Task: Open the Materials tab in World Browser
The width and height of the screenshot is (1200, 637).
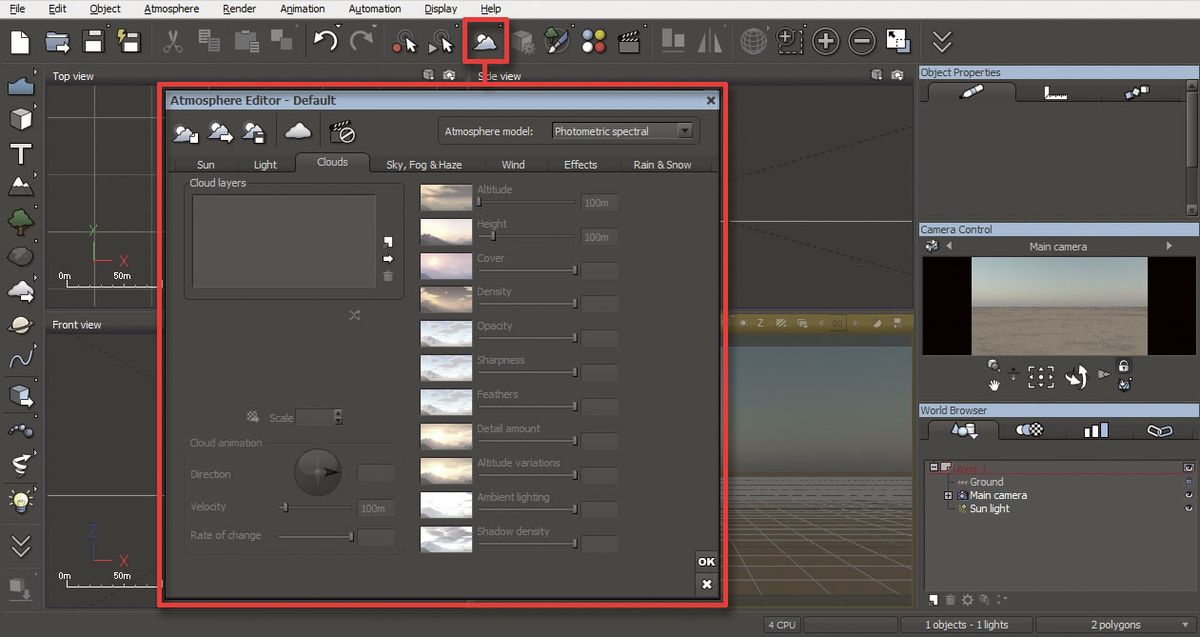Action: (1030, 430)
